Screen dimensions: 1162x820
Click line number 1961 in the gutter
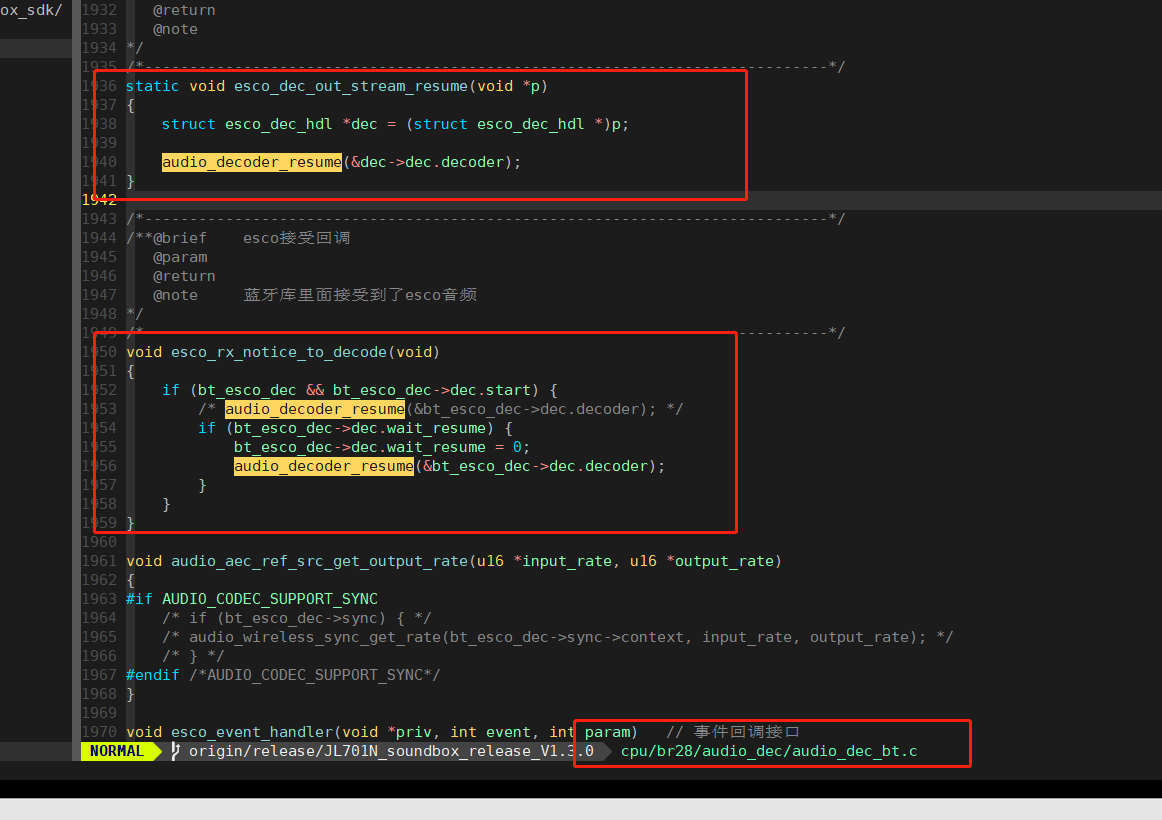coord(99,561)
